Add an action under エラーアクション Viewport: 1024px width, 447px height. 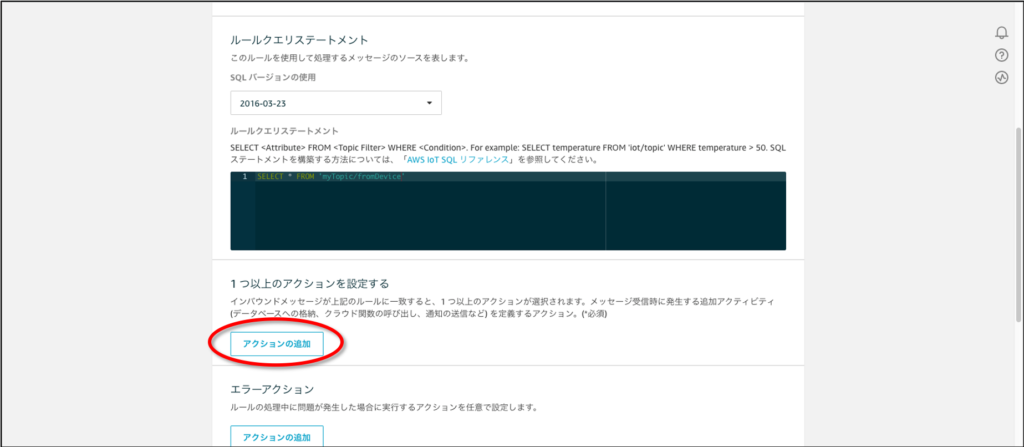click(x=277, y=436)
